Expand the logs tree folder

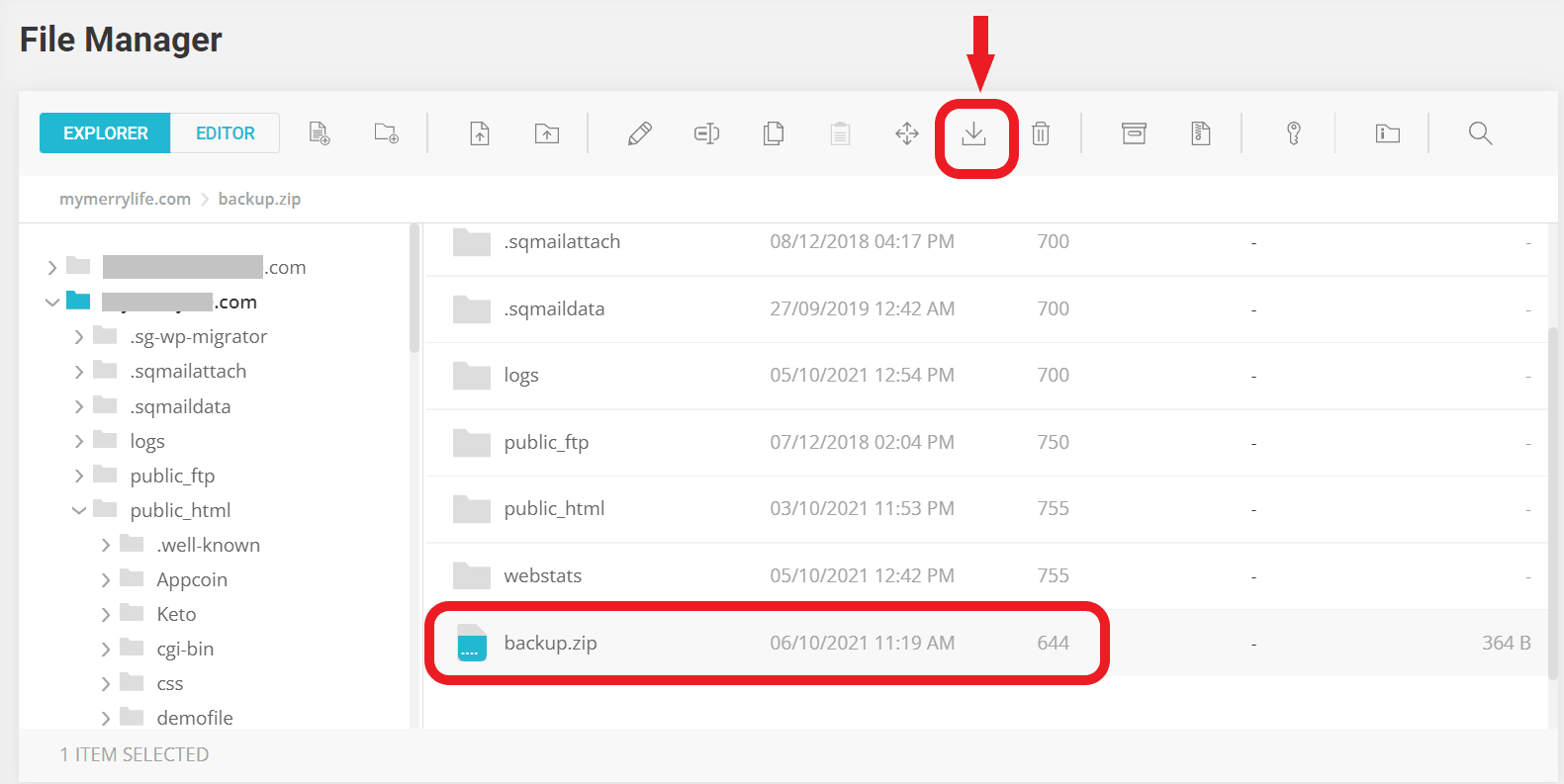tap(79, 441)
